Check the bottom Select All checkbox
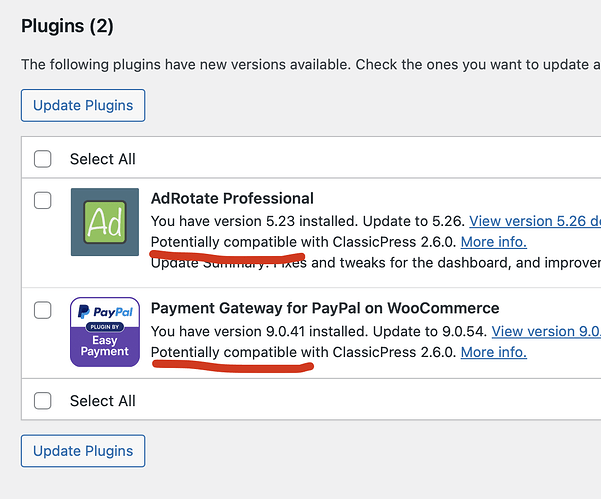 click(43, 401)
